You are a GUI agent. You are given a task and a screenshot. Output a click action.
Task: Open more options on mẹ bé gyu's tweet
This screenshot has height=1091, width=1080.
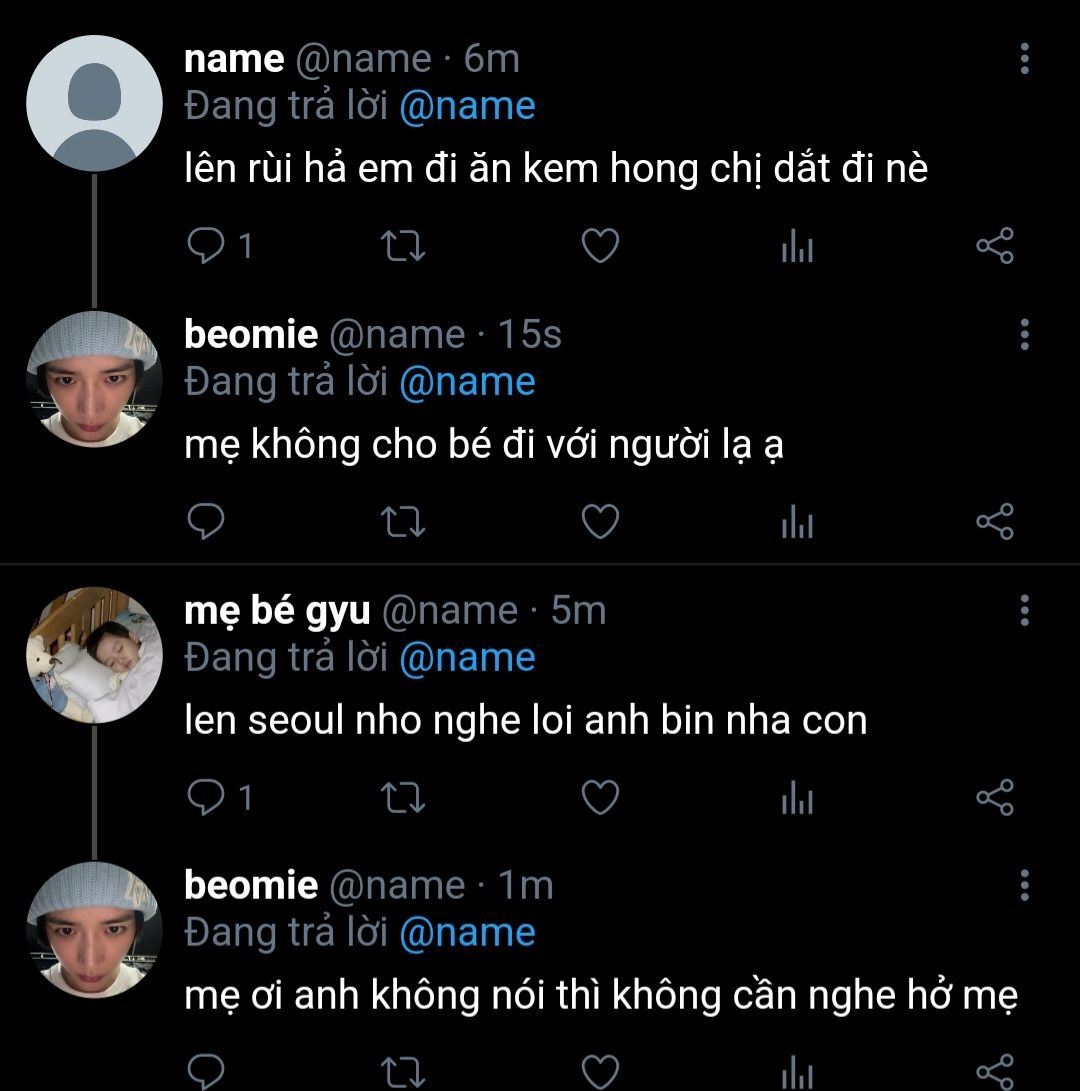coord(1024,610)
